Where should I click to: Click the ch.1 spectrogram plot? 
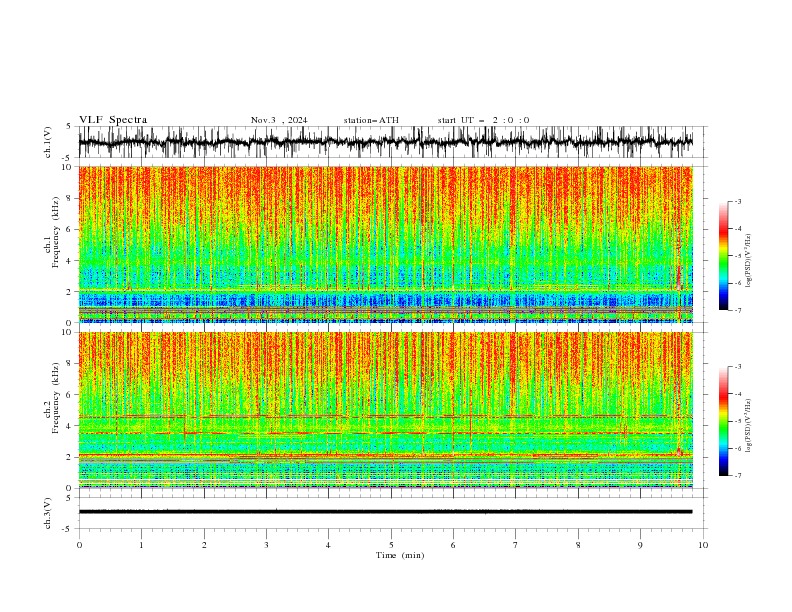point(385,244)
